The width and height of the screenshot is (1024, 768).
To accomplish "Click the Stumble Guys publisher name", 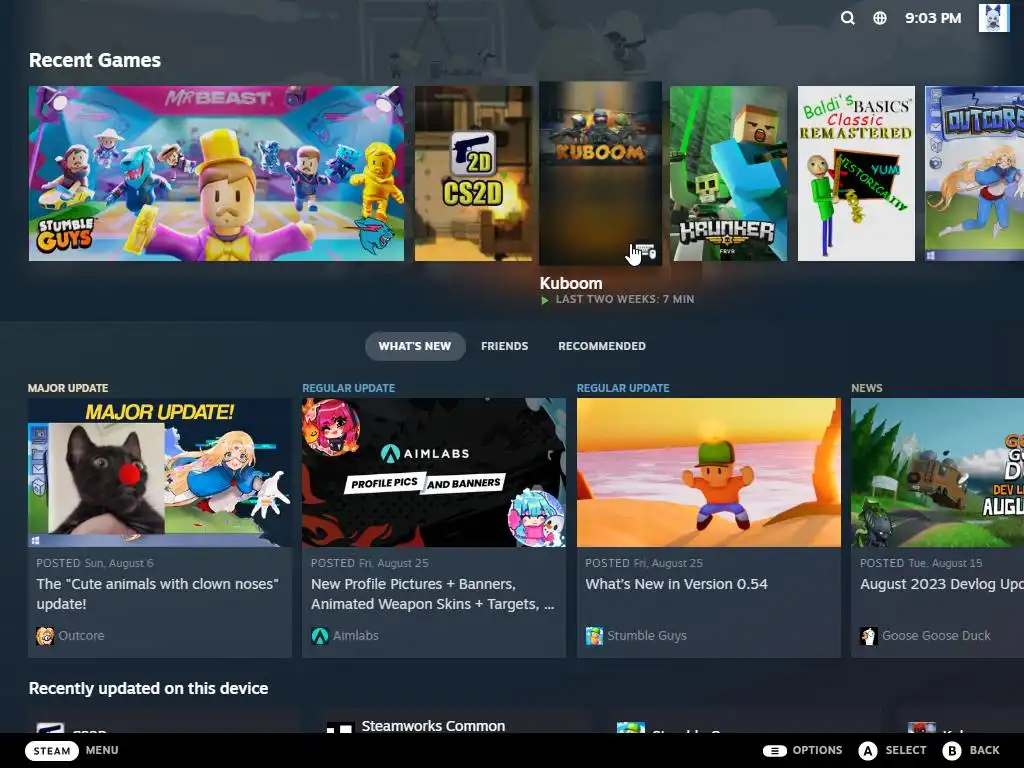I will pos(647,635).
